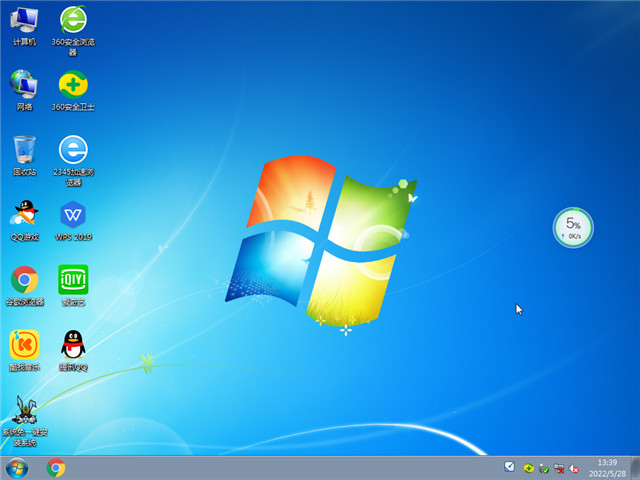Select the 网络 (Network) desktop icon
Screen dimensions: 640x480
pos(24,91)
